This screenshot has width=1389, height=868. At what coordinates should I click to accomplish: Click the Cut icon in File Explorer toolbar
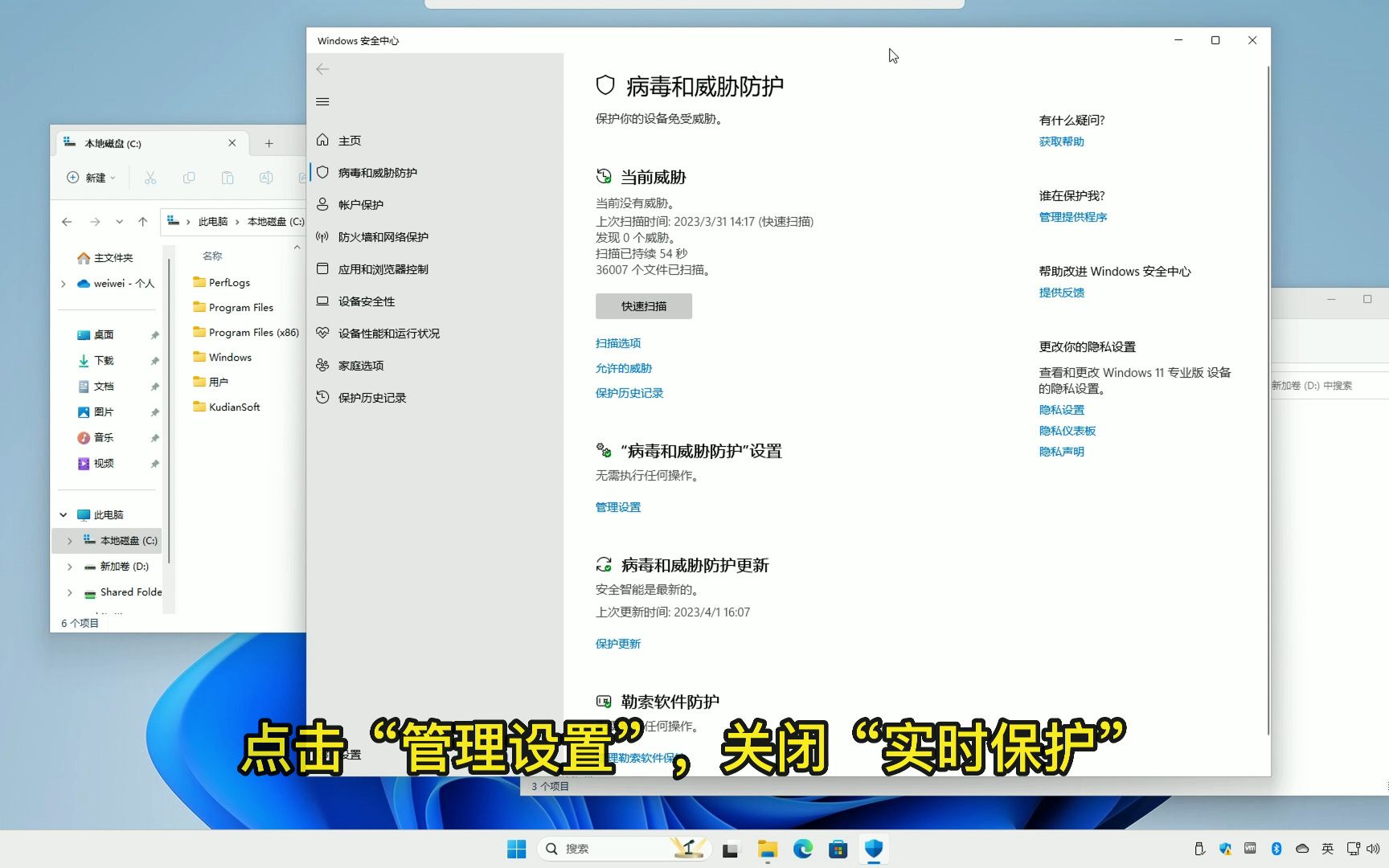(x=150, y=178)
